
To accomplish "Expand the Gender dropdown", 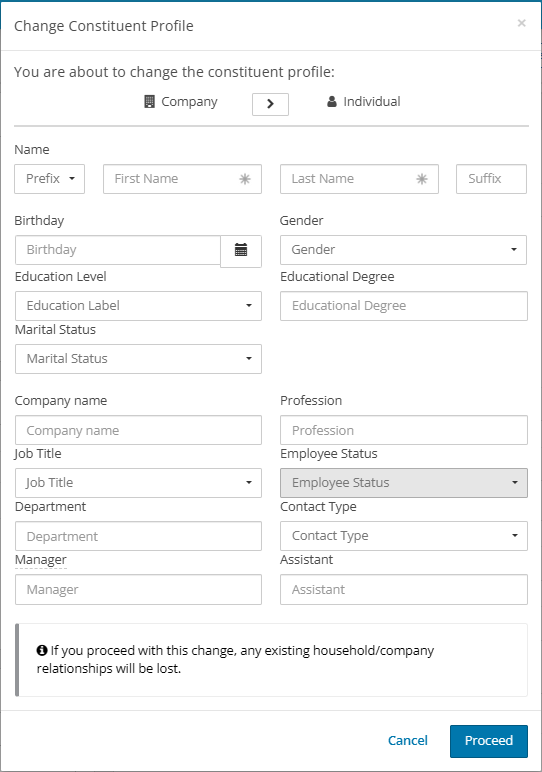I will click(403, 250).
